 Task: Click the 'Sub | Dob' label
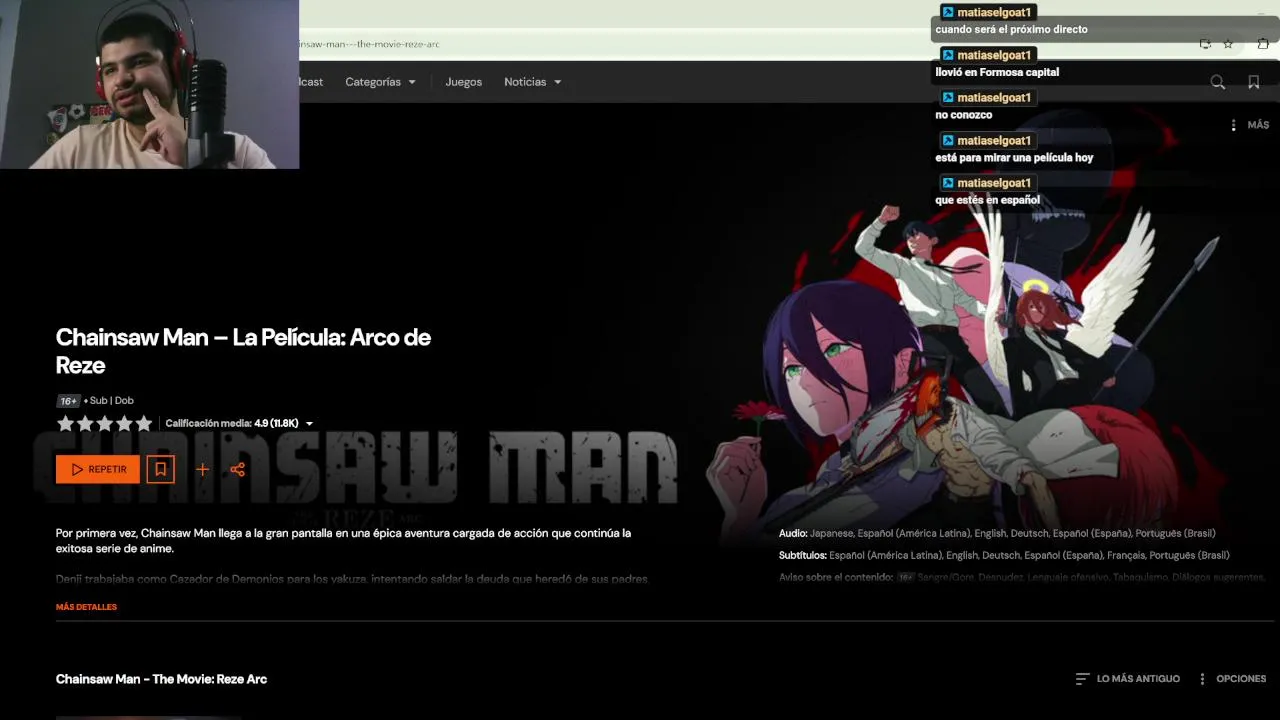click(112, 401)
